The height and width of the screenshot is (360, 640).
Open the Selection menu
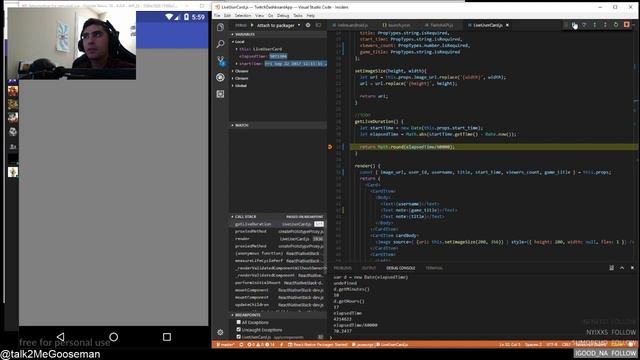coord(243,16)
